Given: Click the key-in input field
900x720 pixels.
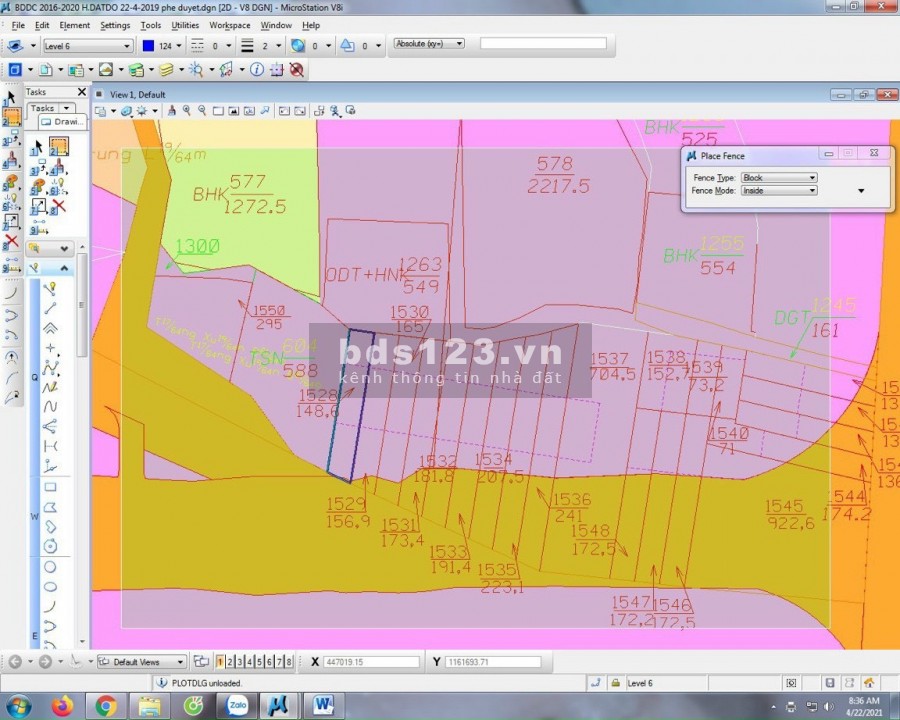Looking at the screenshot, I should tap(543, 44).
